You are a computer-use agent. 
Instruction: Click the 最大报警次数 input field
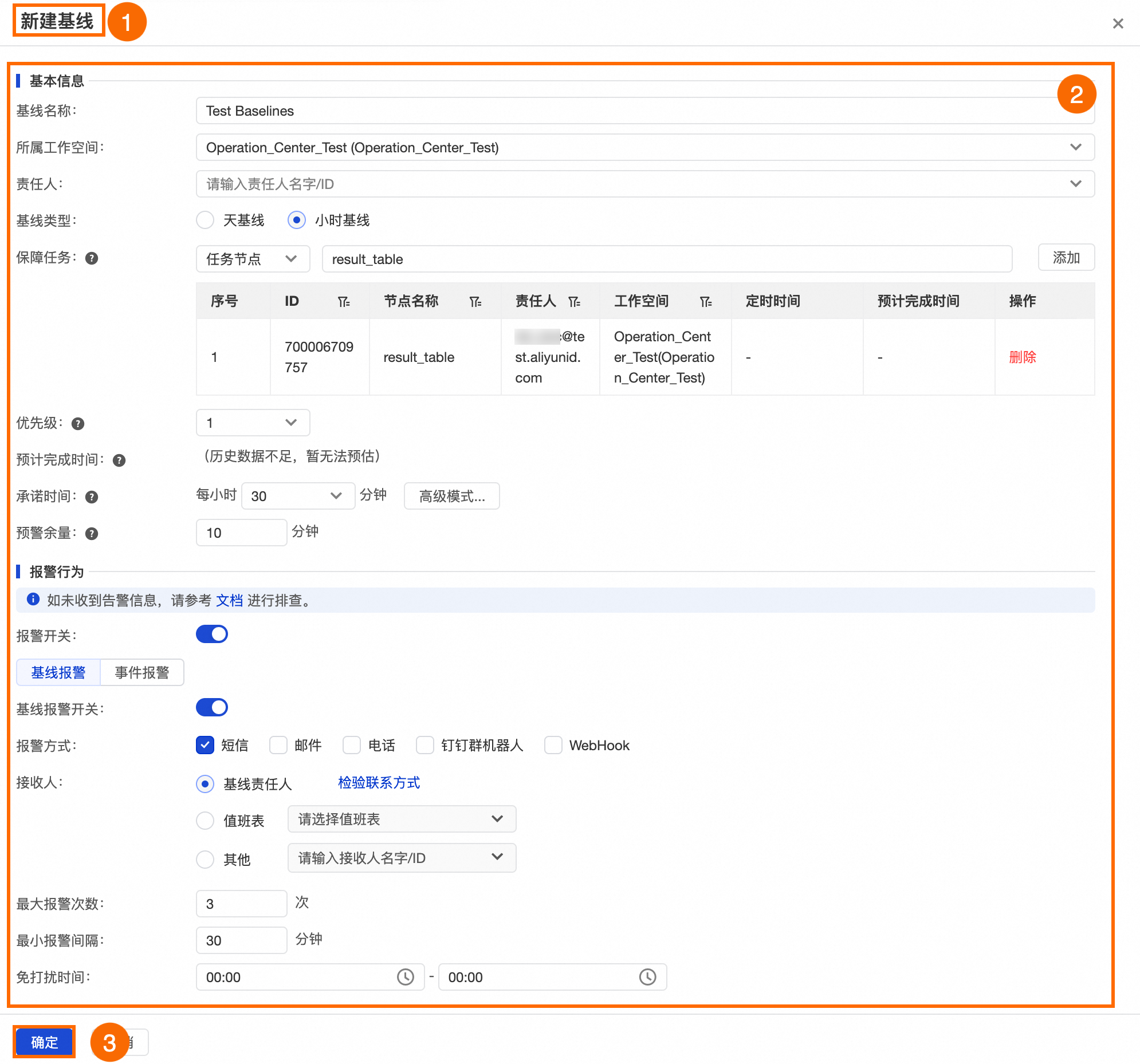[241, 904]
